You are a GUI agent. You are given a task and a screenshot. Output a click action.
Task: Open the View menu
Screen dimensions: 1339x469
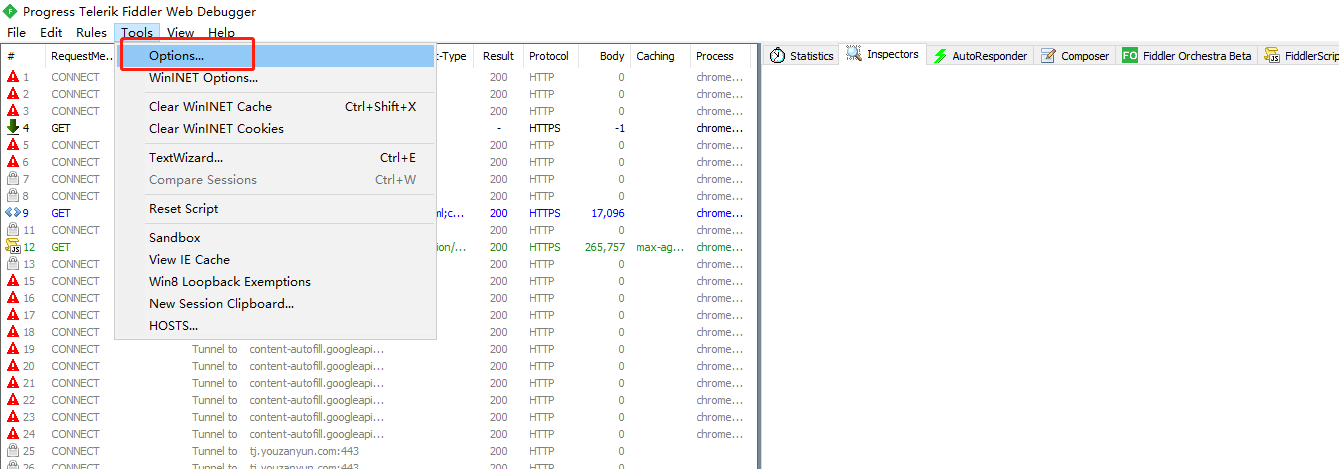[x=181, y=32]
